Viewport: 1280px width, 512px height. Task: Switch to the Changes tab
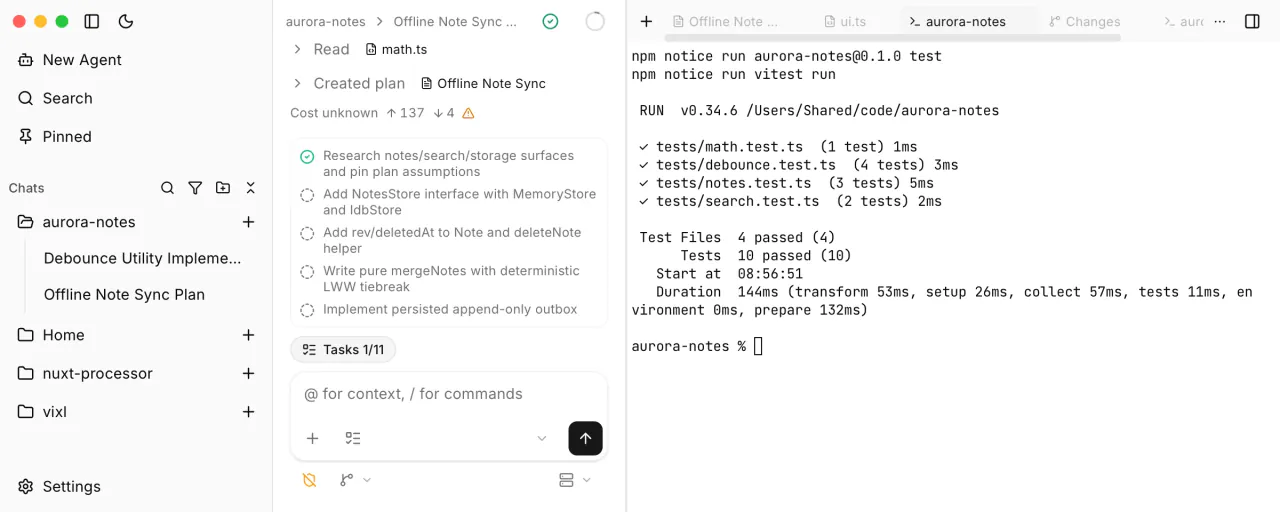click(x=1085, y=21)
